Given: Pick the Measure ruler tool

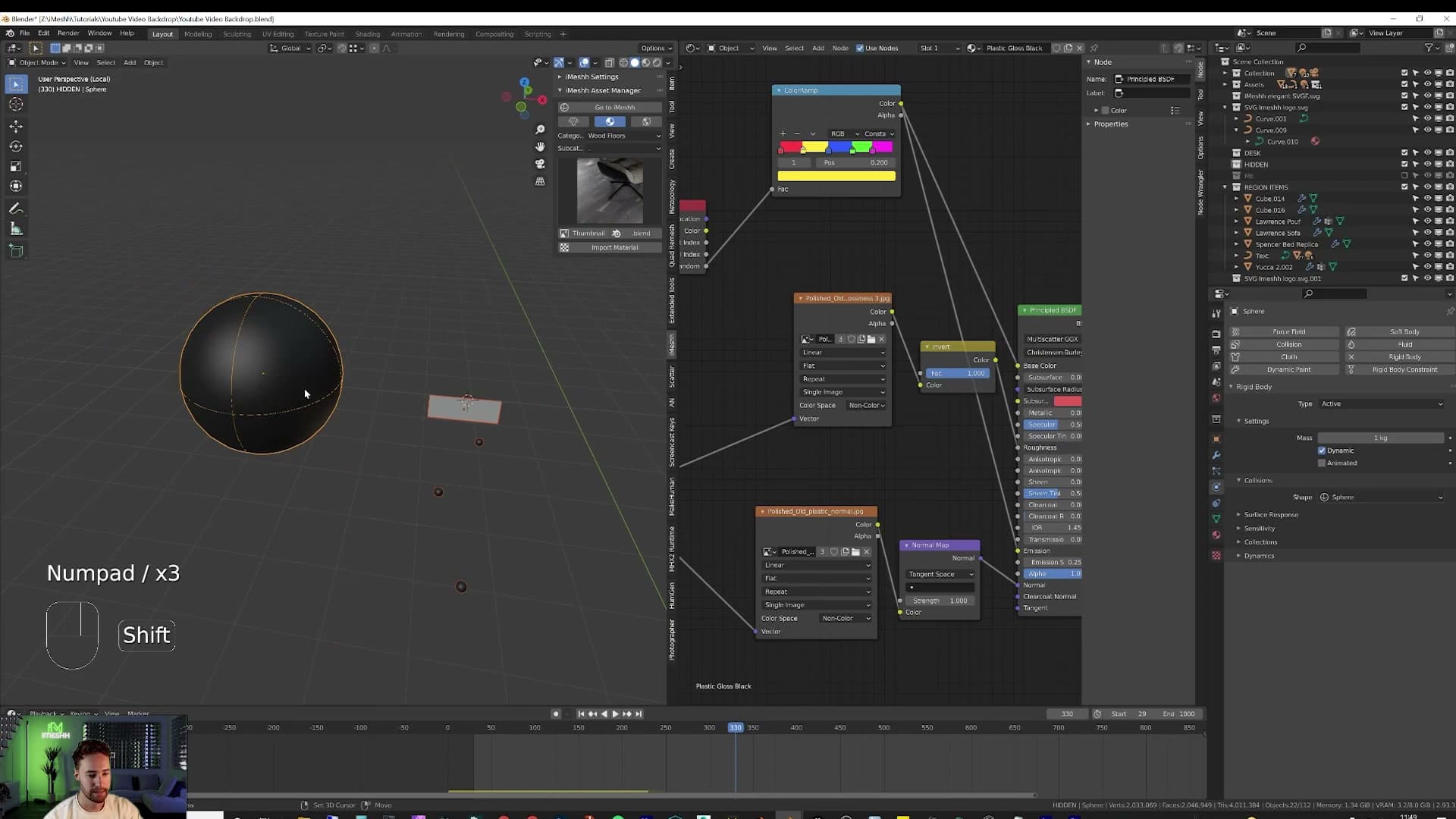Looking at the screenshot, I should (x=16, y=229).
